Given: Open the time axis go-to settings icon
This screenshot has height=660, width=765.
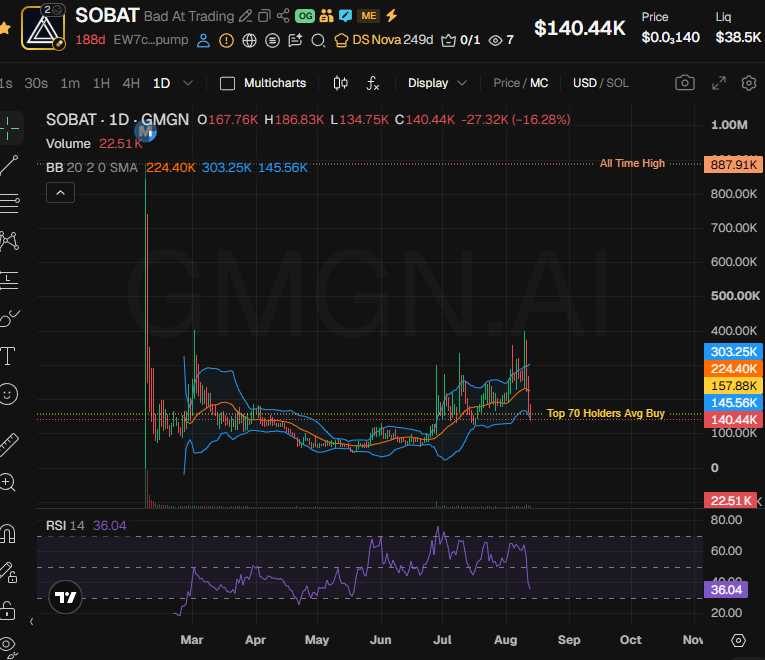Looking at the screenshot, I should [x=738, y=640].
